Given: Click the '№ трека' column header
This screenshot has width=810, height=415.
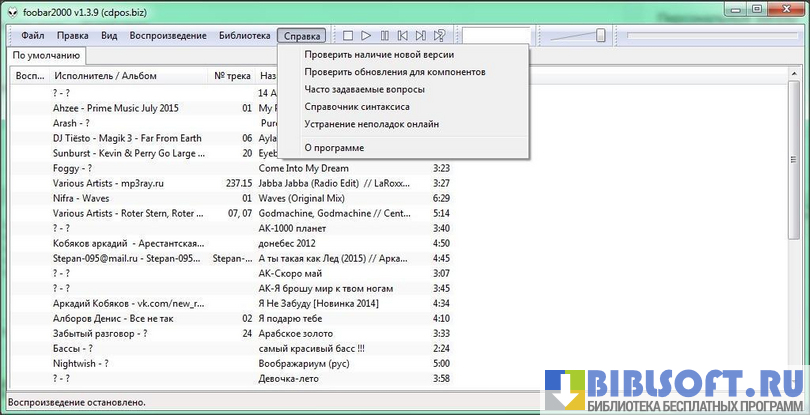Looking at the screenshot, I should 231,76.
